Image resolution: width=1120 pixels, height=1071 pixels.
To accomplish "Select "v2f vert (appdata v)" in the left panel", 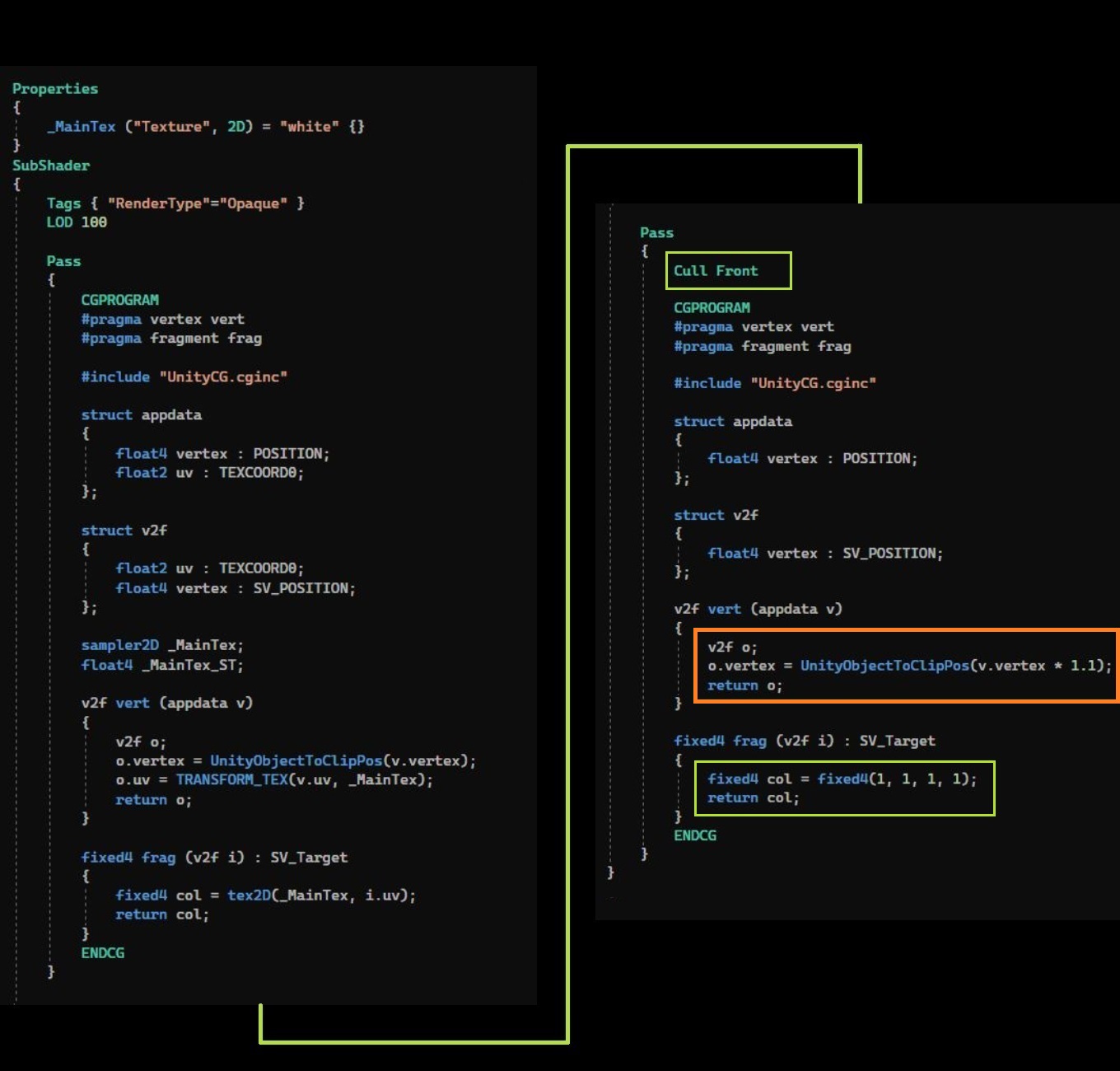I will pos(167,702).
